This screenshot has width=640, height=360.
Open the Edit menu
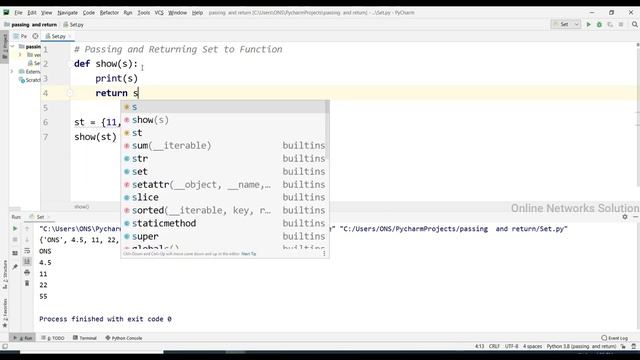(32, 13)
